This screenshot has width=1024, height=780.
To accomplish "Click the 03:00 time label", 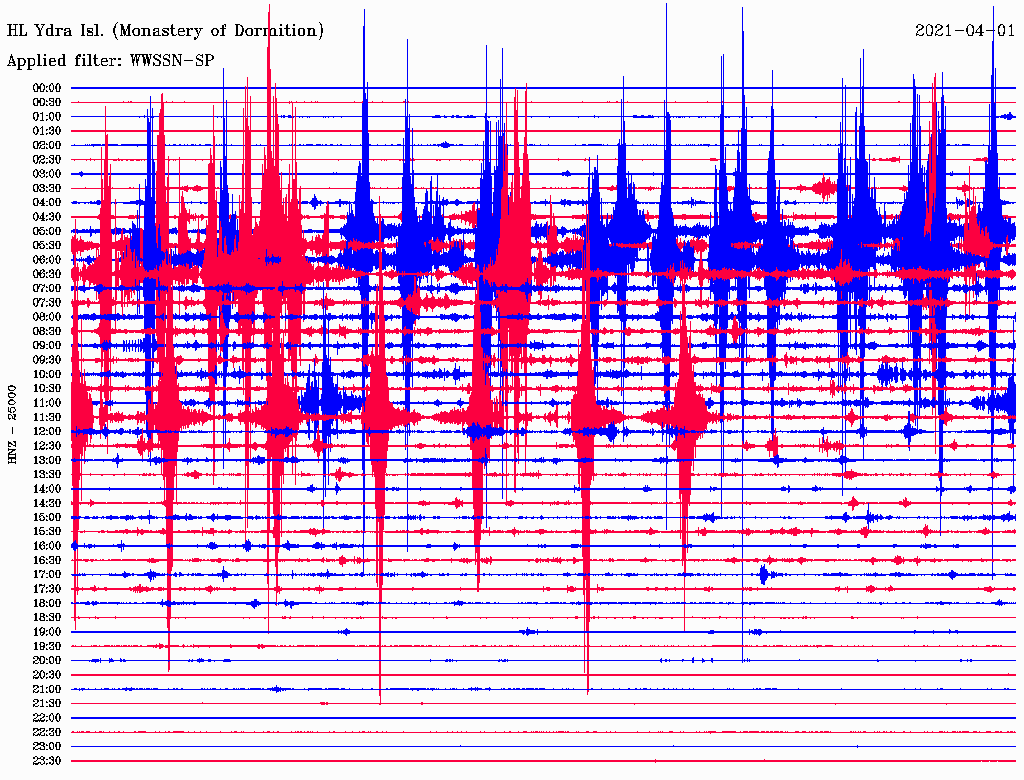I will [x=47, y=174].
